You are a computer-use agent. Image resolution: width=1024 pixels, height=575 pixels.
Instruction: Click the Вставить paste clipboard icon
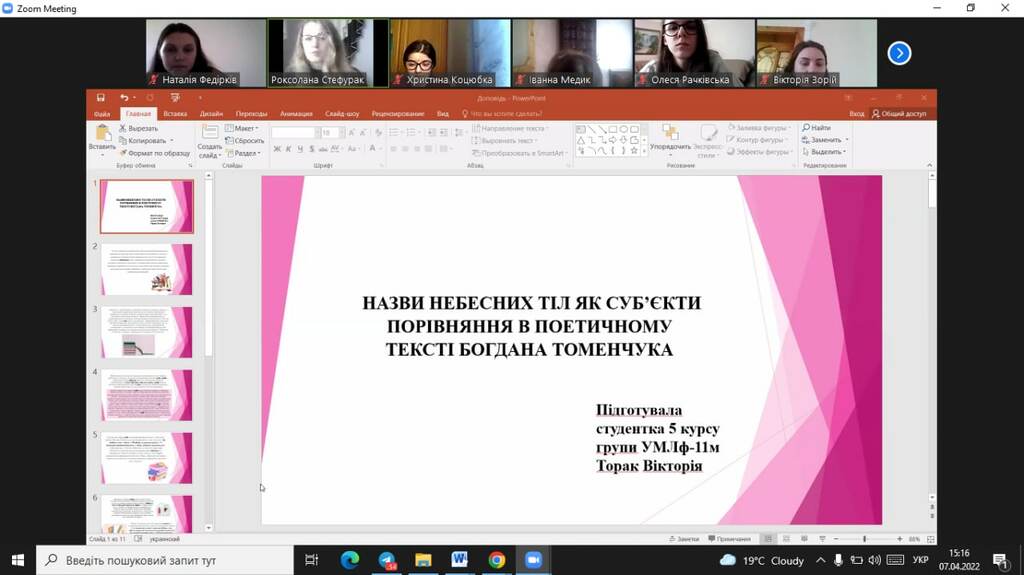click(x=103, y=133)
